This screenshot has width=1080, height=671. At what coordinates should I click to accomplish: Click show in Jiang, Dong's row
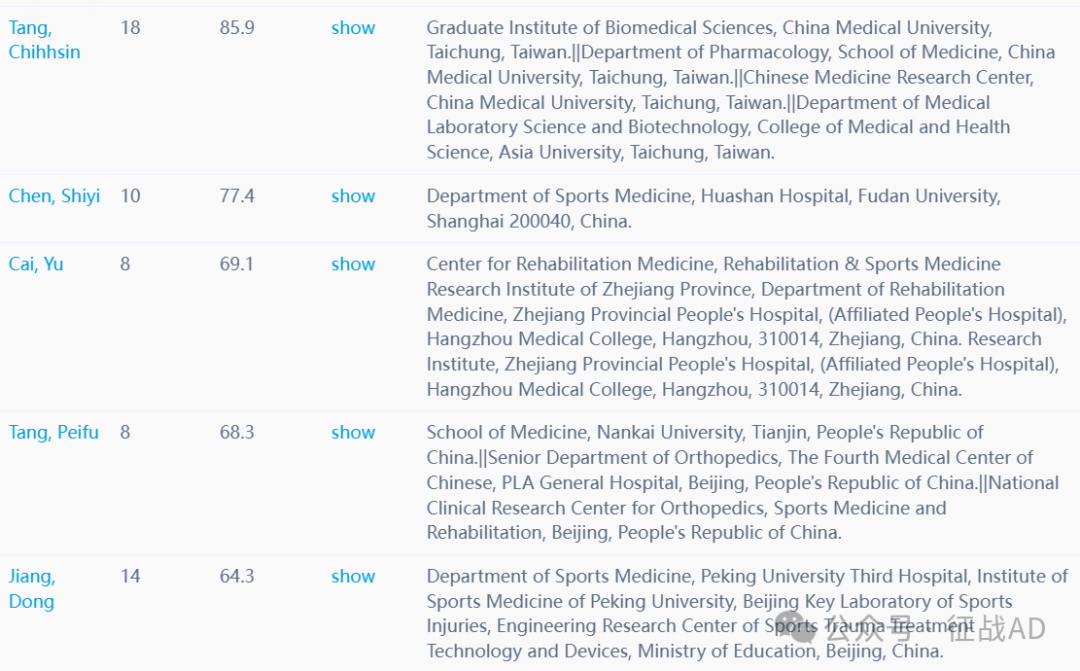tap(353, 577)
